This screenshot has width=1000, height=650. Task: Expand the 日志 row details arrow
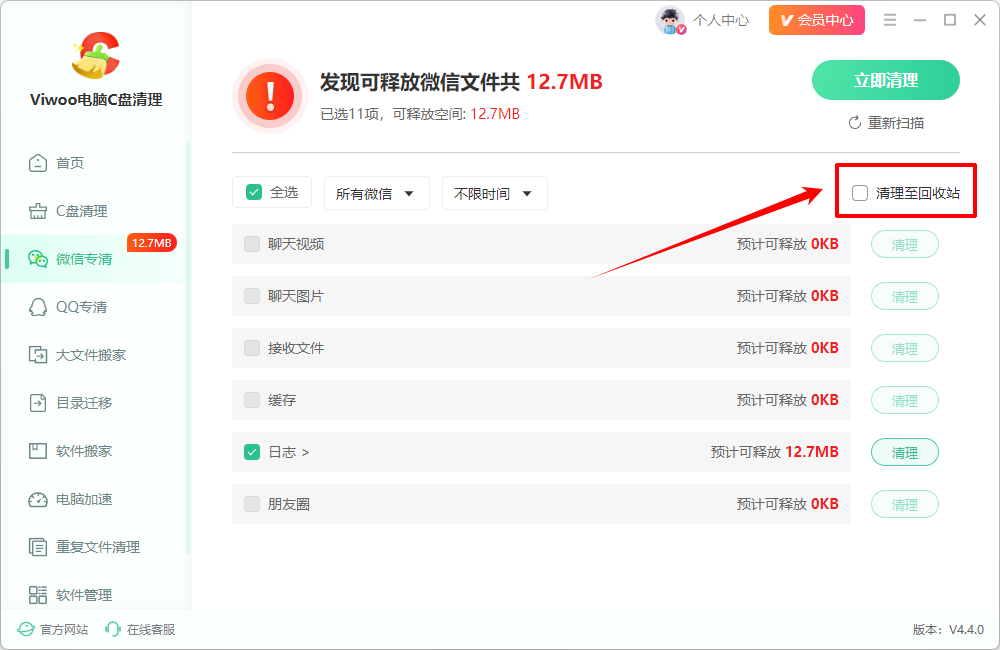pos(305,452)
